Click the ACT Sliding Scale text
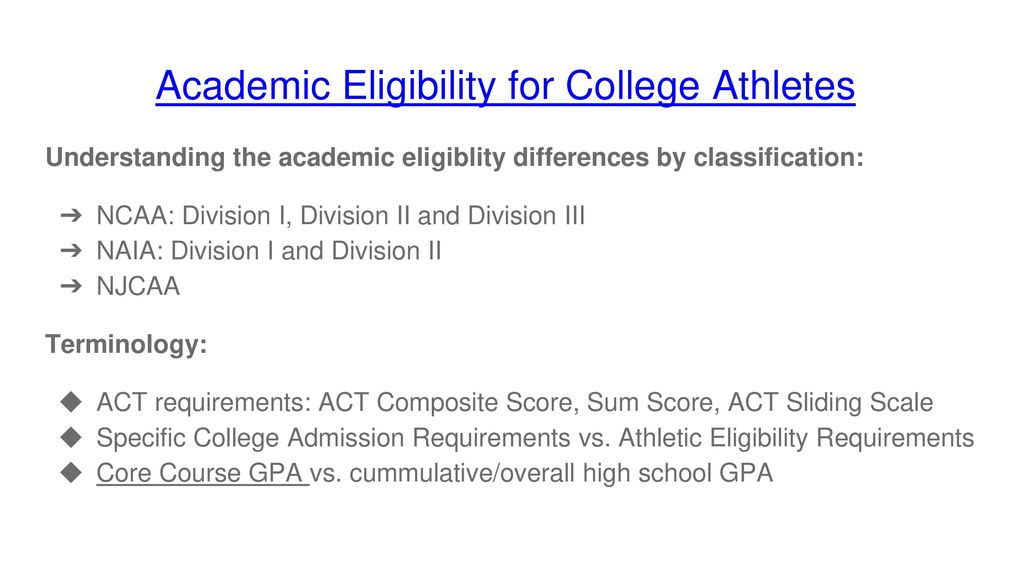The image size is (1024, 576). point(830,402)
